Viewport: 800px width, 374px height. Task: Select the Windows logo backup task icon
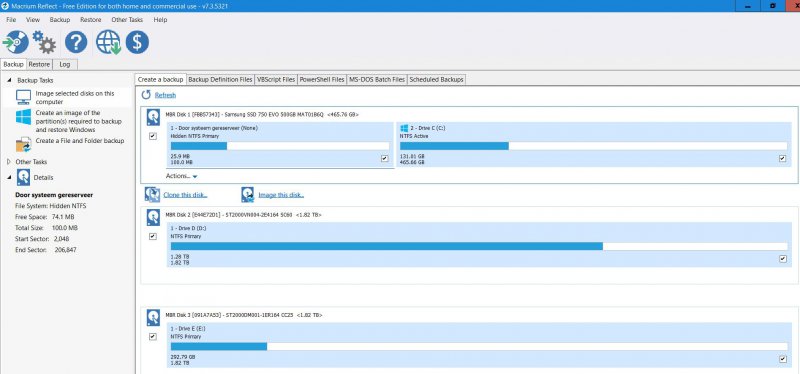coord(23,117)
